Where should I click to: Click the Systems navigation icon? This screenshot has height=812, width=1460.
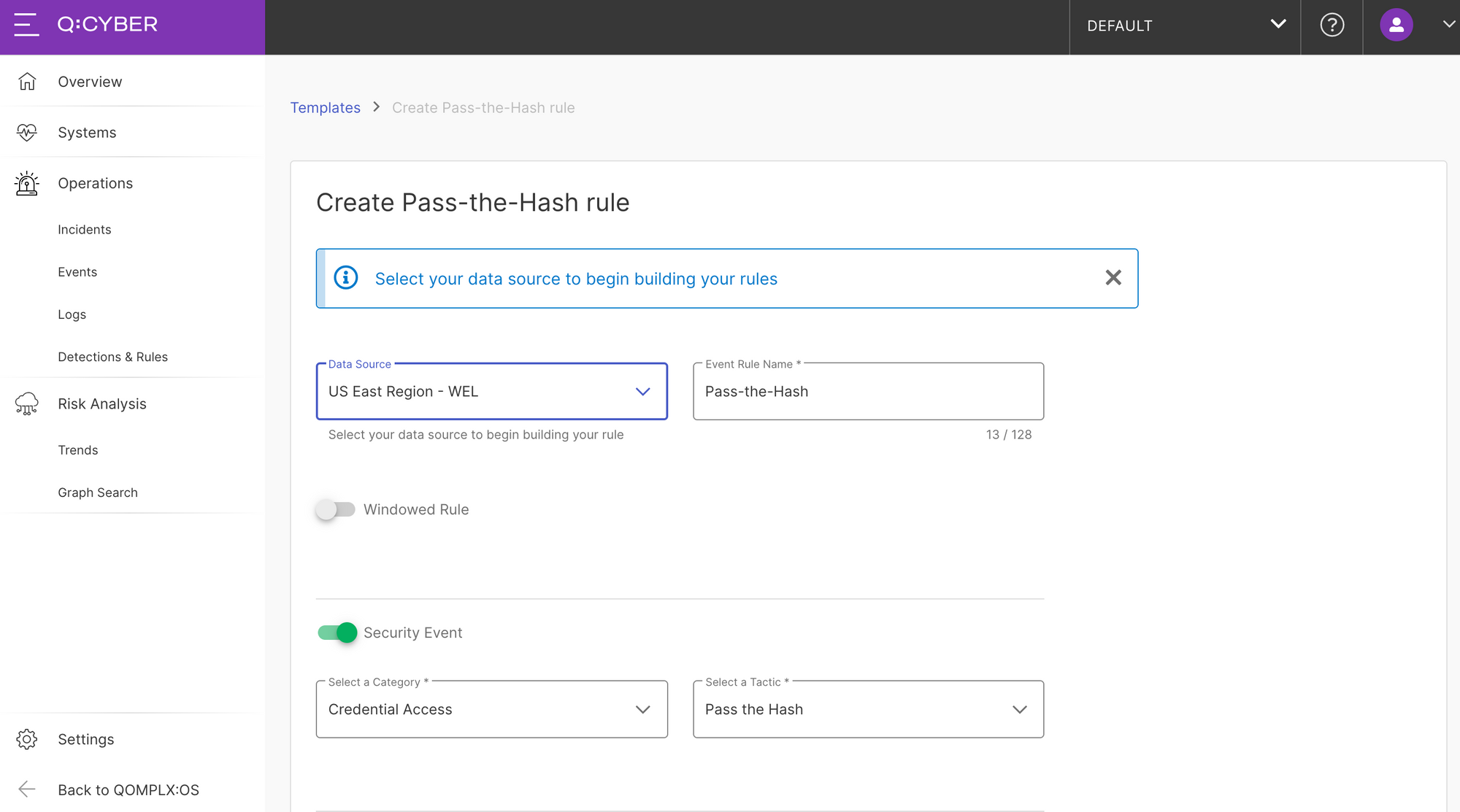coord(27,131)
